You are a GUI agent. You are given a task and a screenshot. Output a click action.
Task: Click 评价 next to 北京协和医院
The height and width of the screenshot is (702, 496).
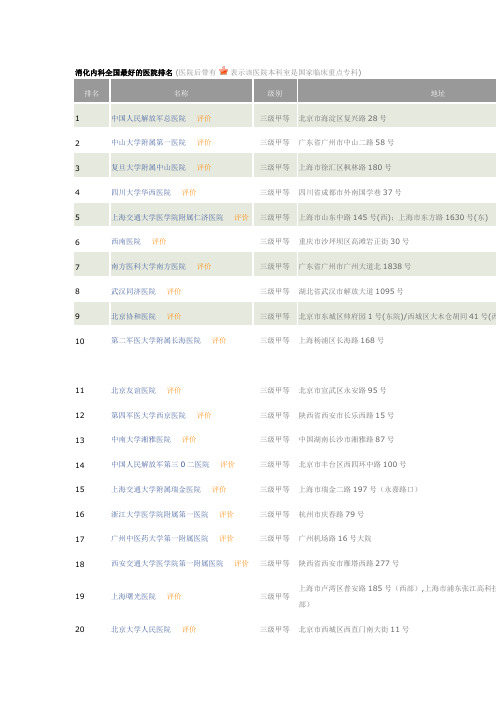174,317
